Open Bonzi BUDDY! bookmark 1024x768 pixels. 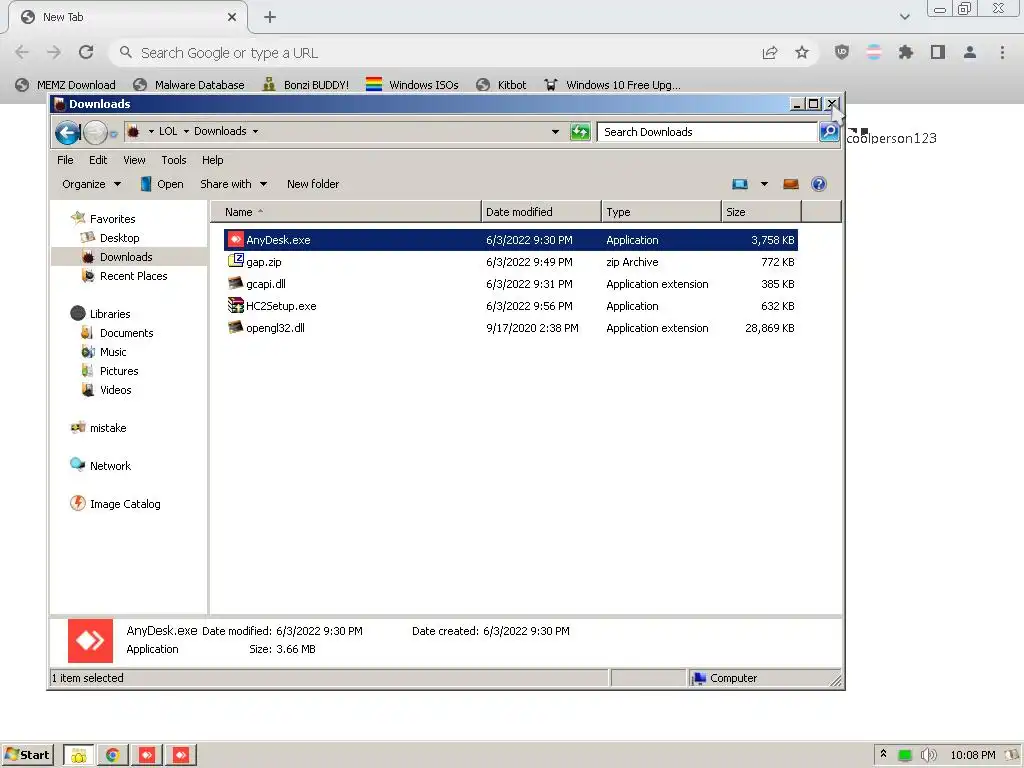(x=306, y=85)
